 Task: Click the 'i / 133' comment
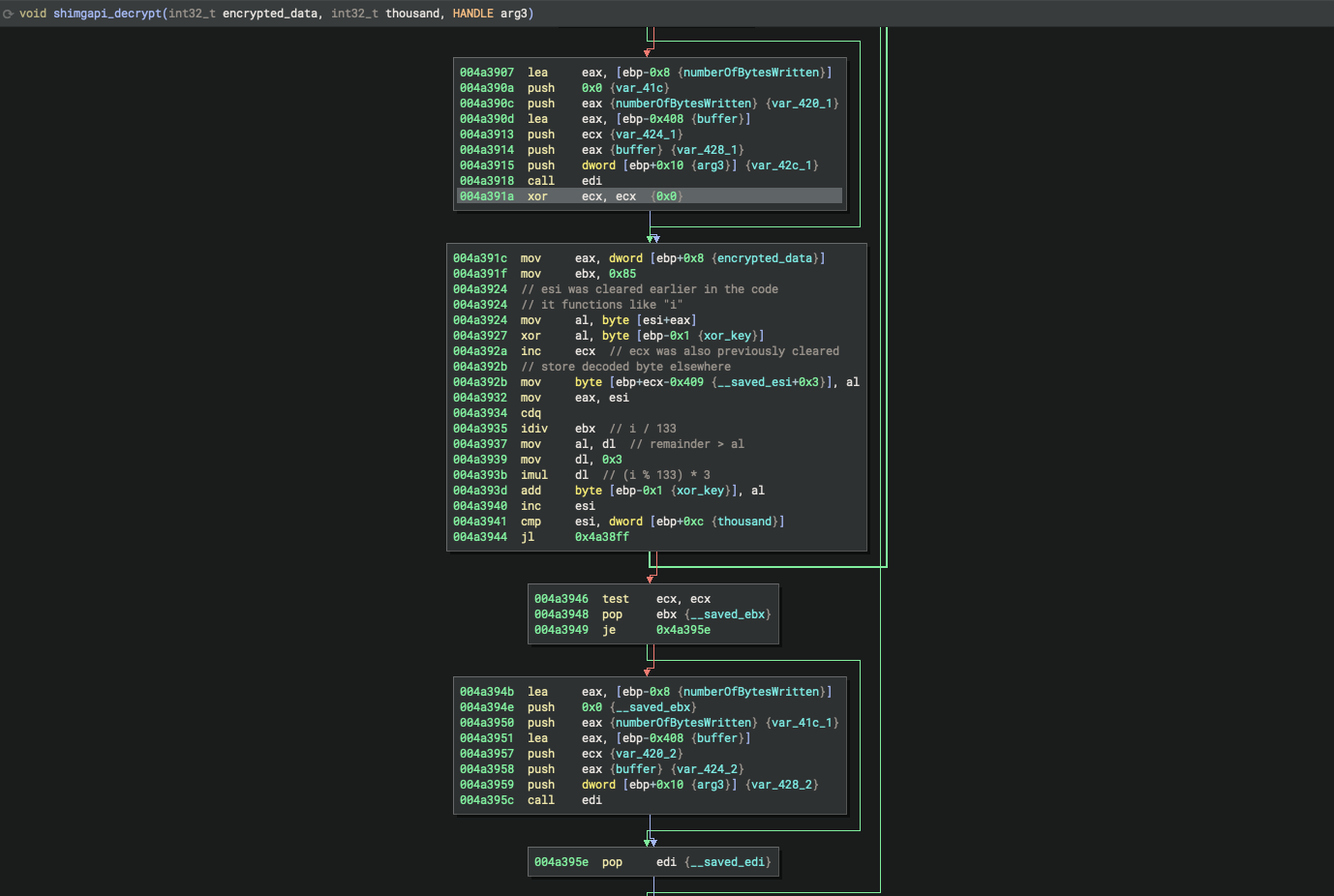(x=643, y=429)
